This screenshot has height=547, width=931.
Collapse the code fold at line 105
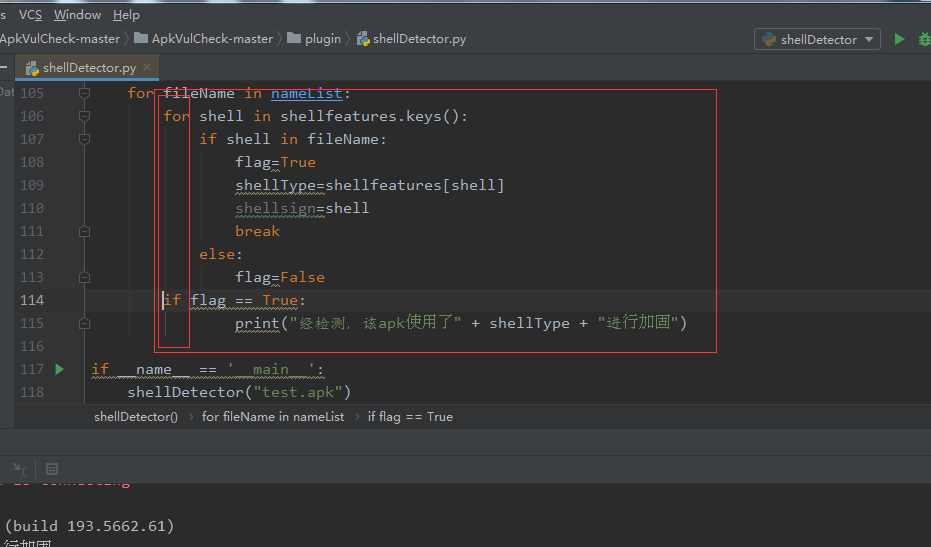coord(84,93)
